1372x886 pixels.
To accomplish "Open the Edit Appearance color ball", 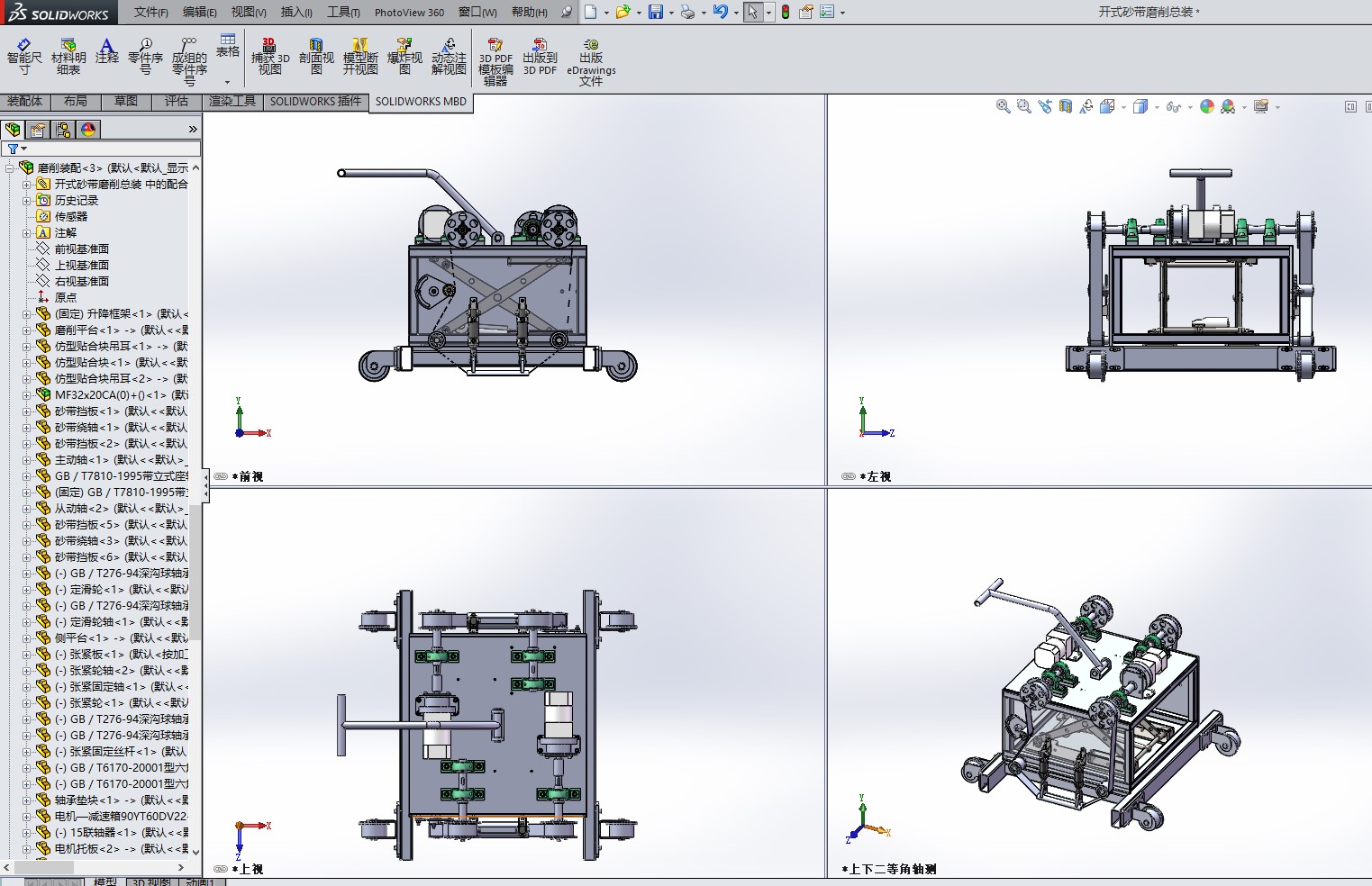I will [1207, 106].
